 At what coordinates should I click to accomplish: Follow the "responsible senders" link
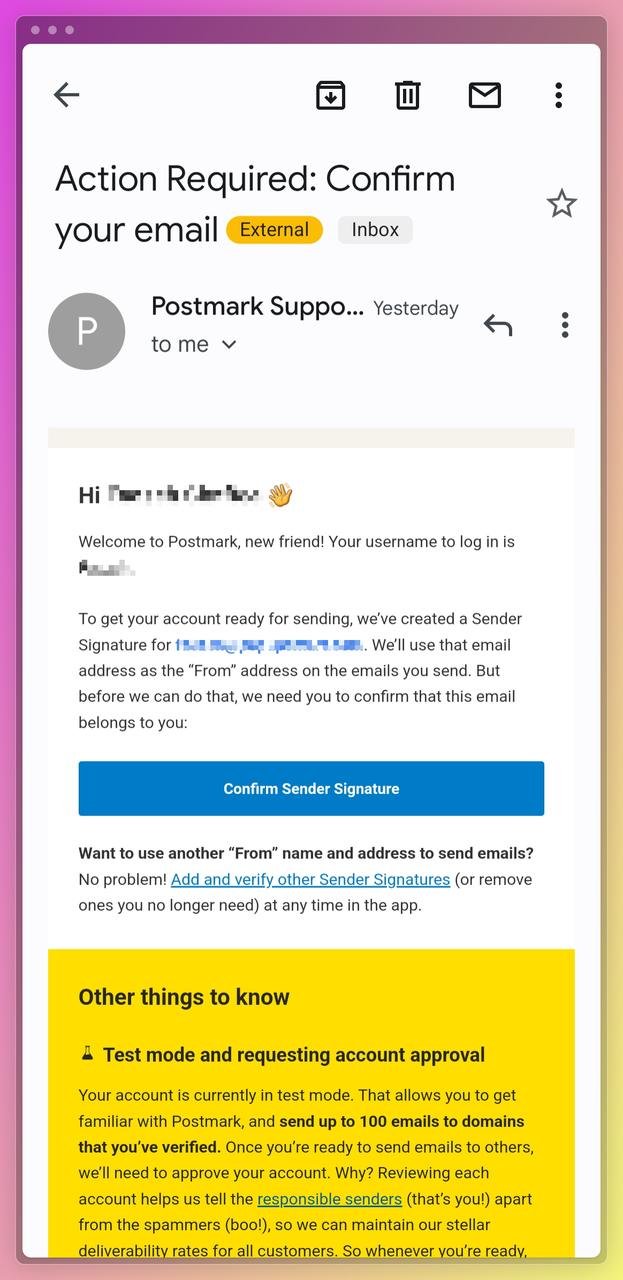[329, 1199]
